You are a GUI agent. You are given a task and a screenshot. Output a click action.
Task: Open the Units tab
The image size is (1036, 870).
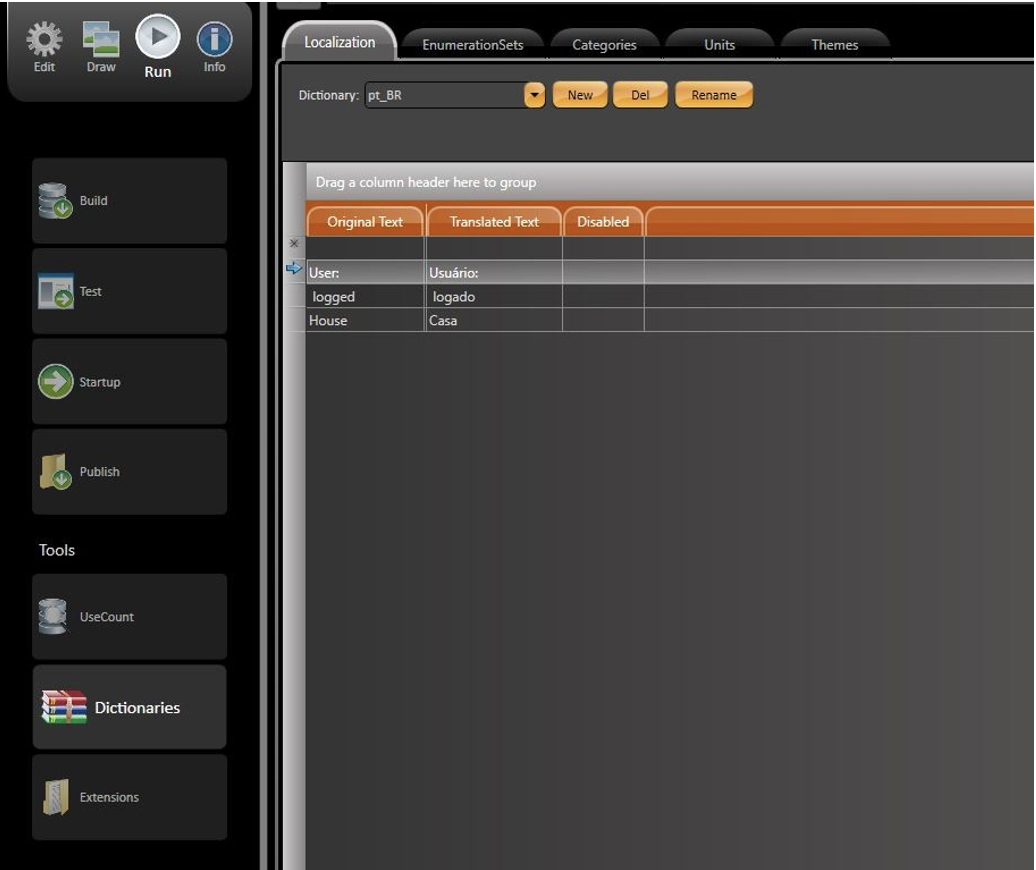click(x=719, y=45)
